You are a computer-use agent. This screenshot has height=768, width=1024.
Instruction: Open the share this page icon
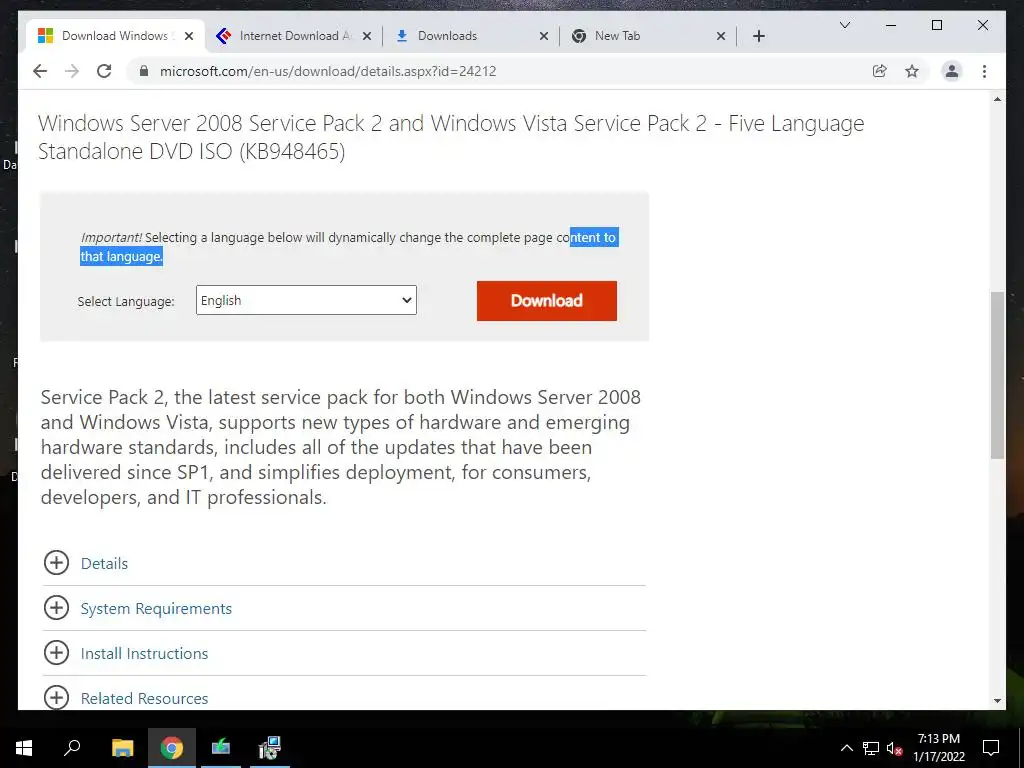[x=880, y=71]
